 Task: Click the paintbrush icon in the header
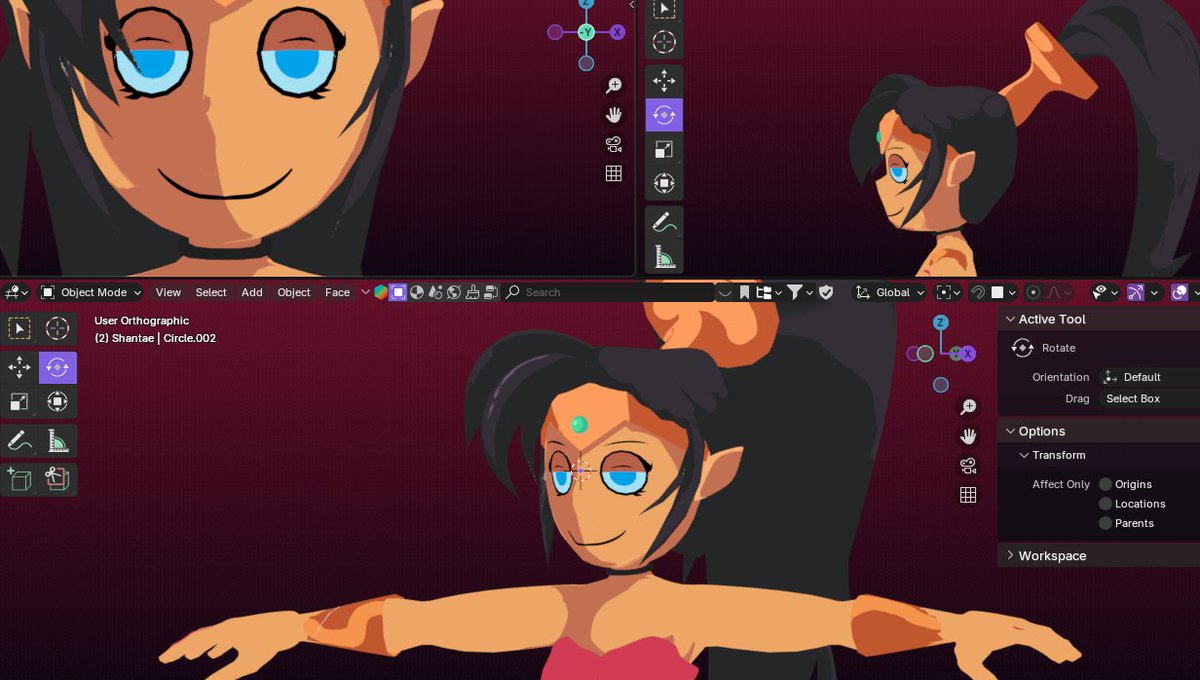472,292
